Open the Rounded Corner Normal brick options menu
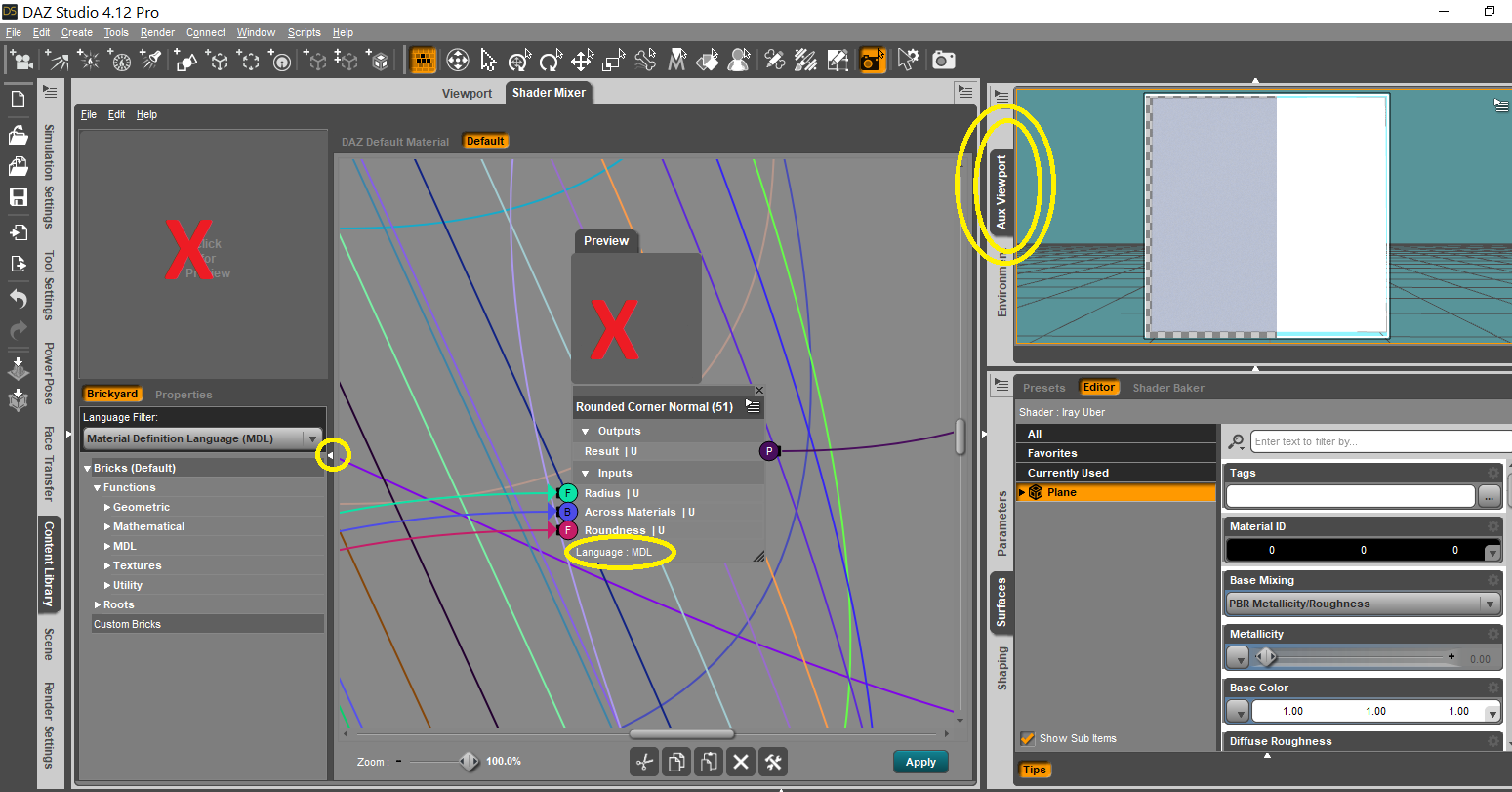This screenshot has width=1512, height=792. point(753,406)
